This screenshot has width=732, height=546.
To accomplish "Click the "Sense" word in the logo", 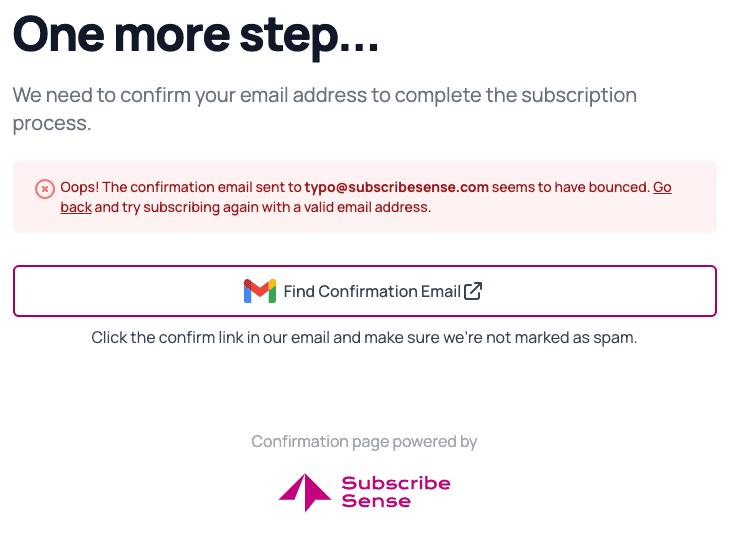I will [x=376, y=501].
